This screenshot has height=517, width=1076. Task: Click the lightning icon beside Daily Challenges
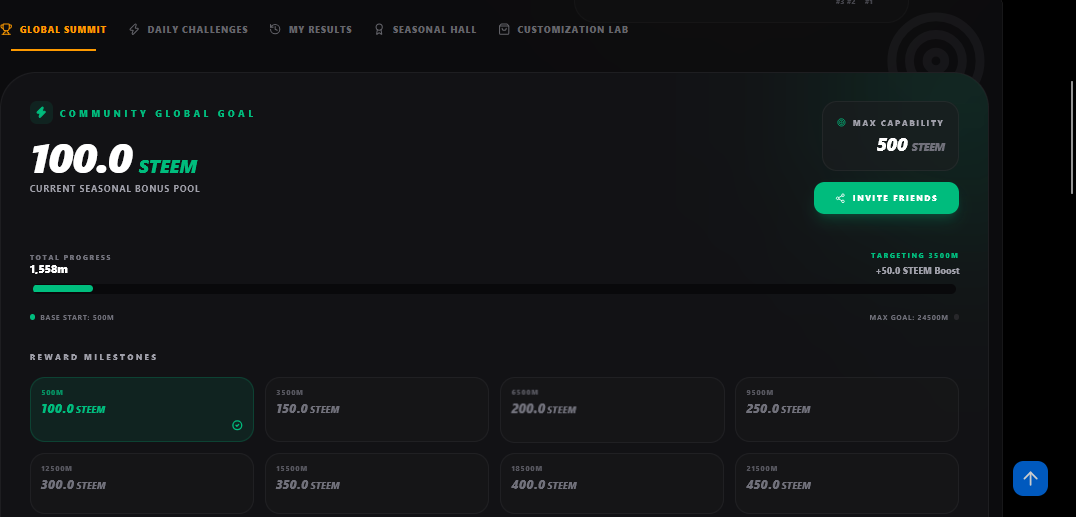134,30
